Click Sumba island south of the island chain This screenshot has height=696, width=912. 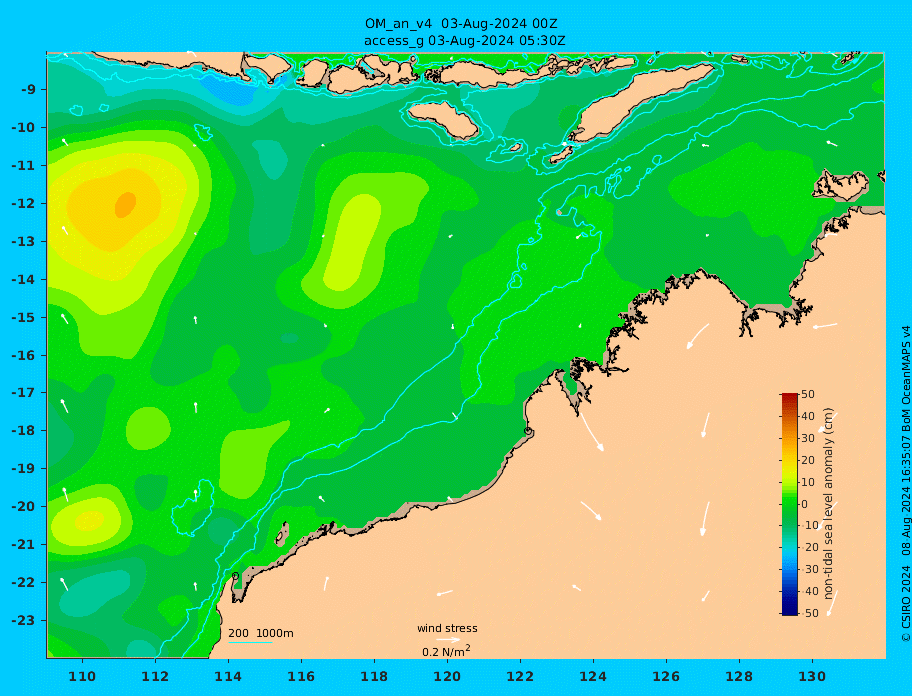443,119
